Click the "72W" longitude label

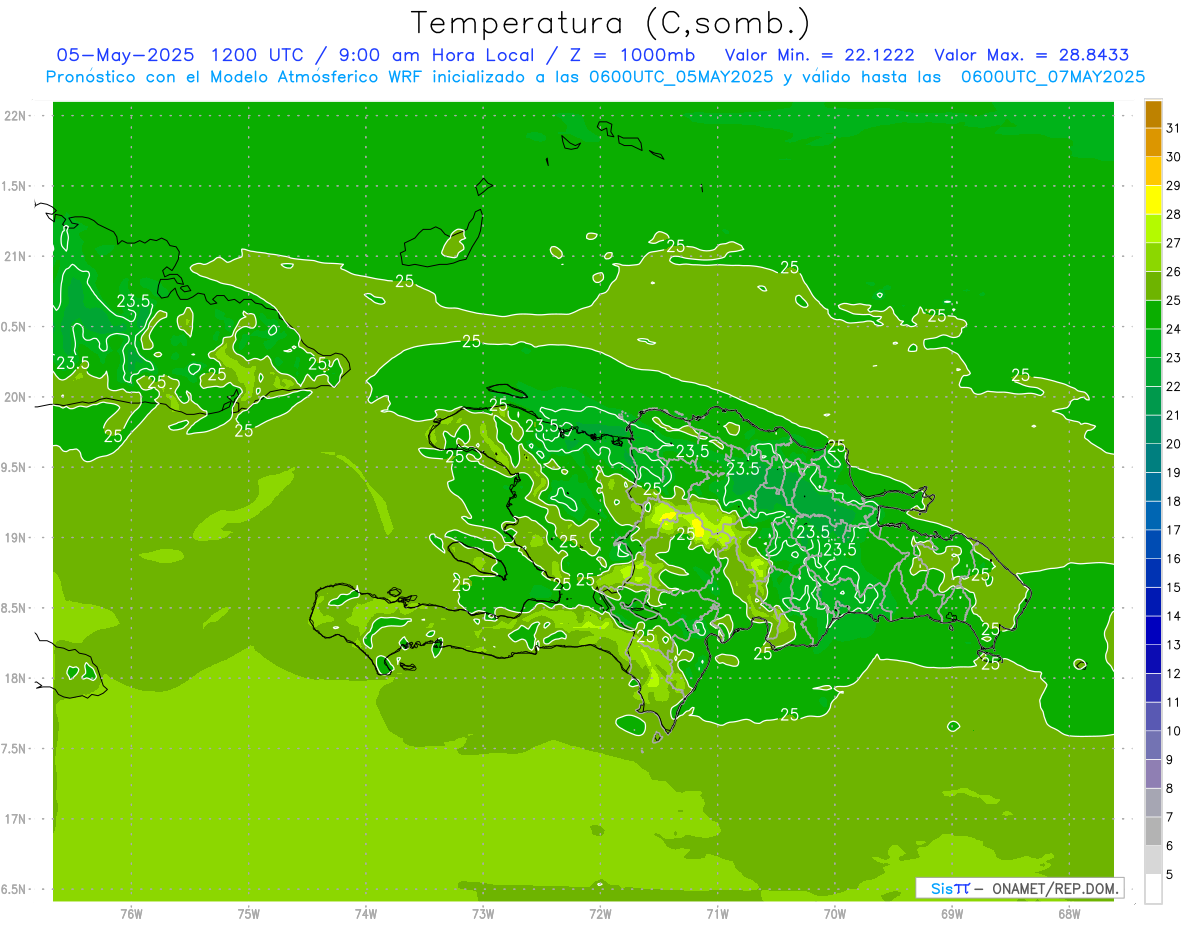pos(601,914)
